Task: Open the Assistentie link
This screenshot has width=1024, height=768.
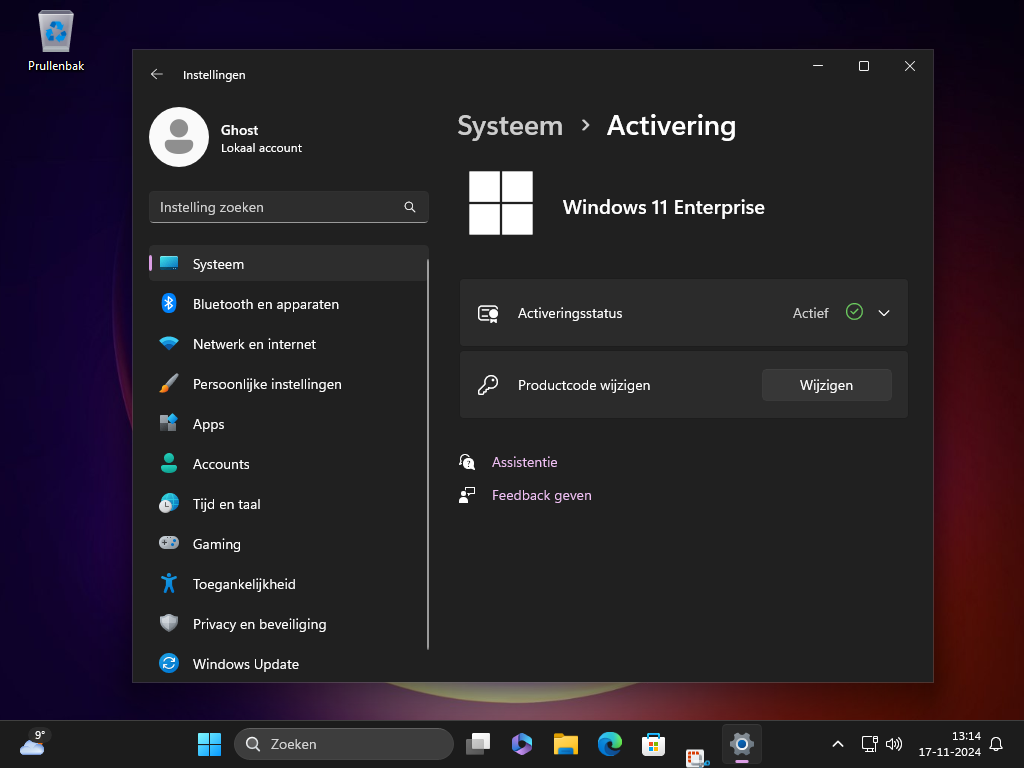Action: 524,462
